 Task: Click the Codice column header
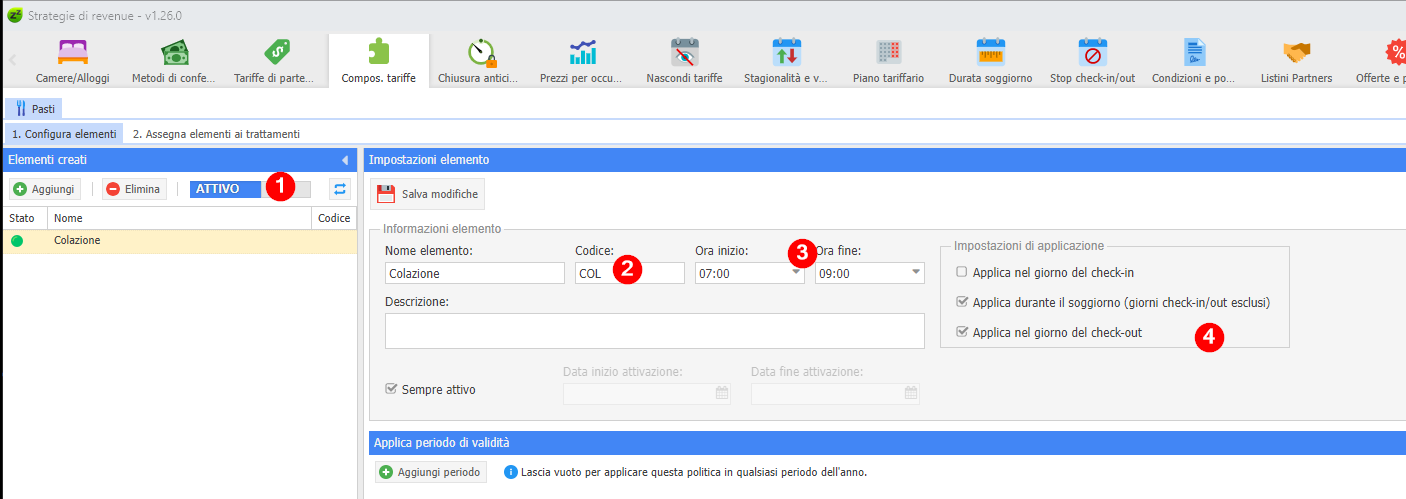coord(334,218)
